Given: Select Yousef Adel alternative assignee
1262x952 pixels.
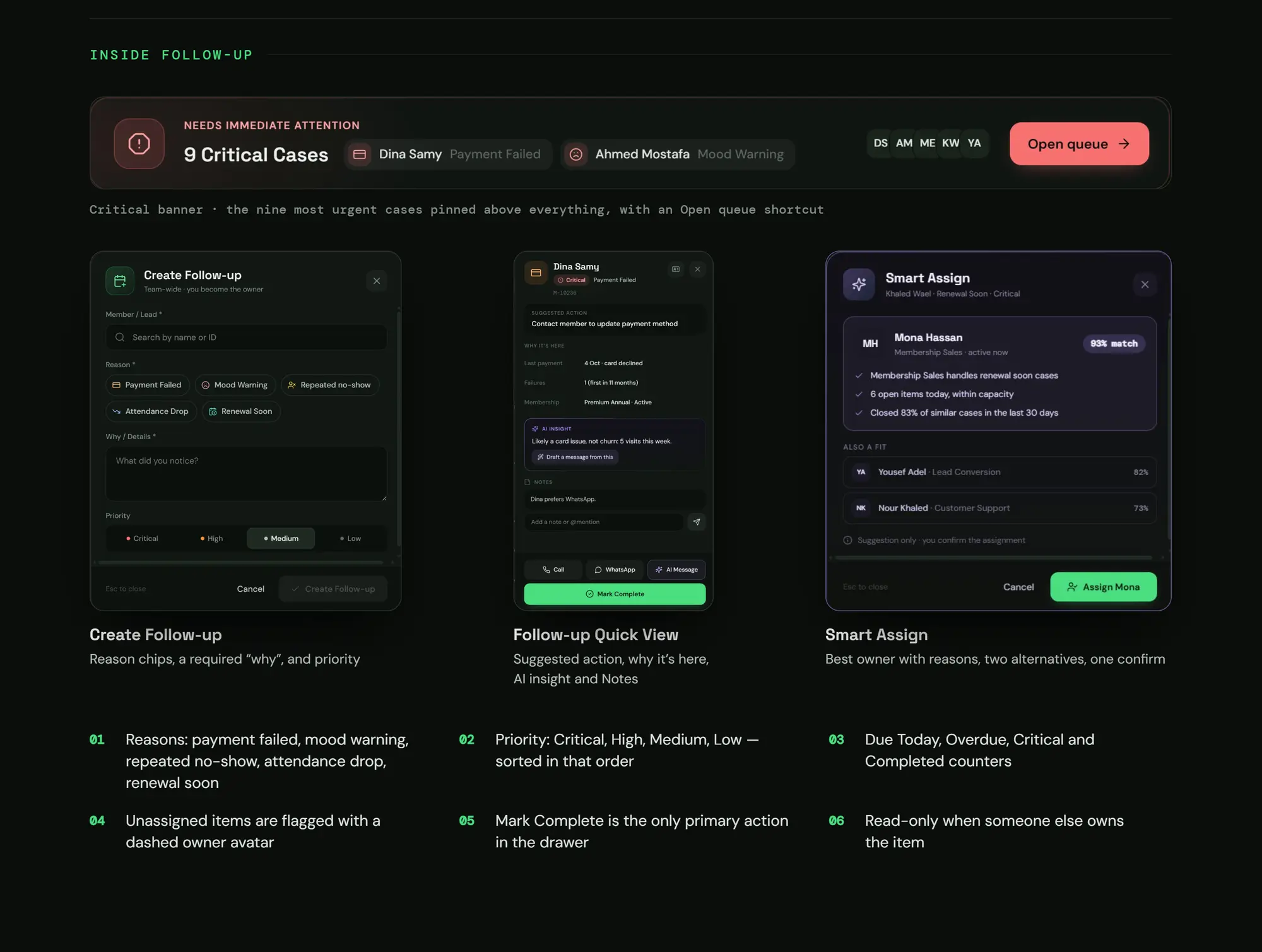Looking at the screenshot, I should point(1000,472).
